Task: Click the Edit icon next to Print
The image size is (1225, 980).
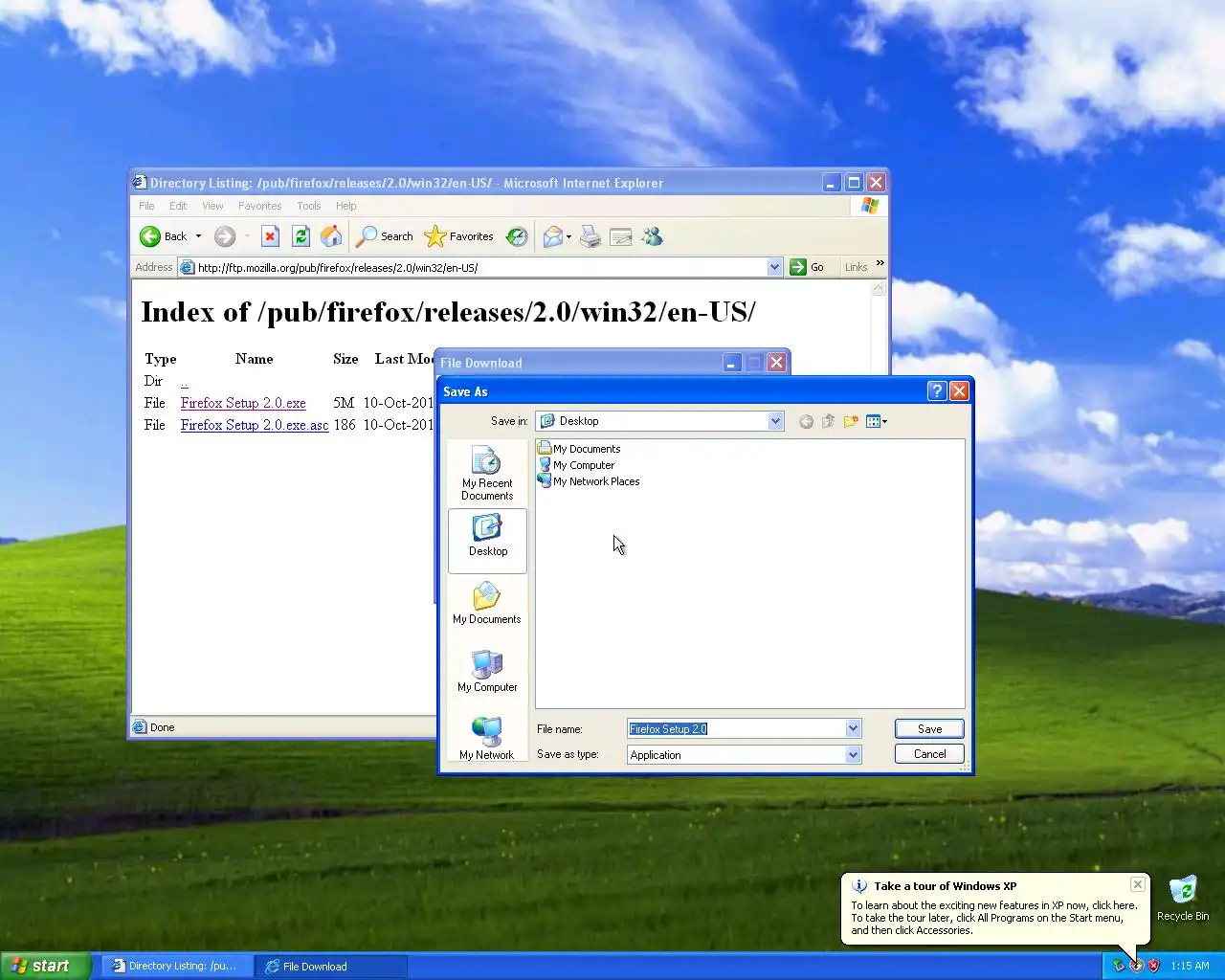Action: (621, 236)
